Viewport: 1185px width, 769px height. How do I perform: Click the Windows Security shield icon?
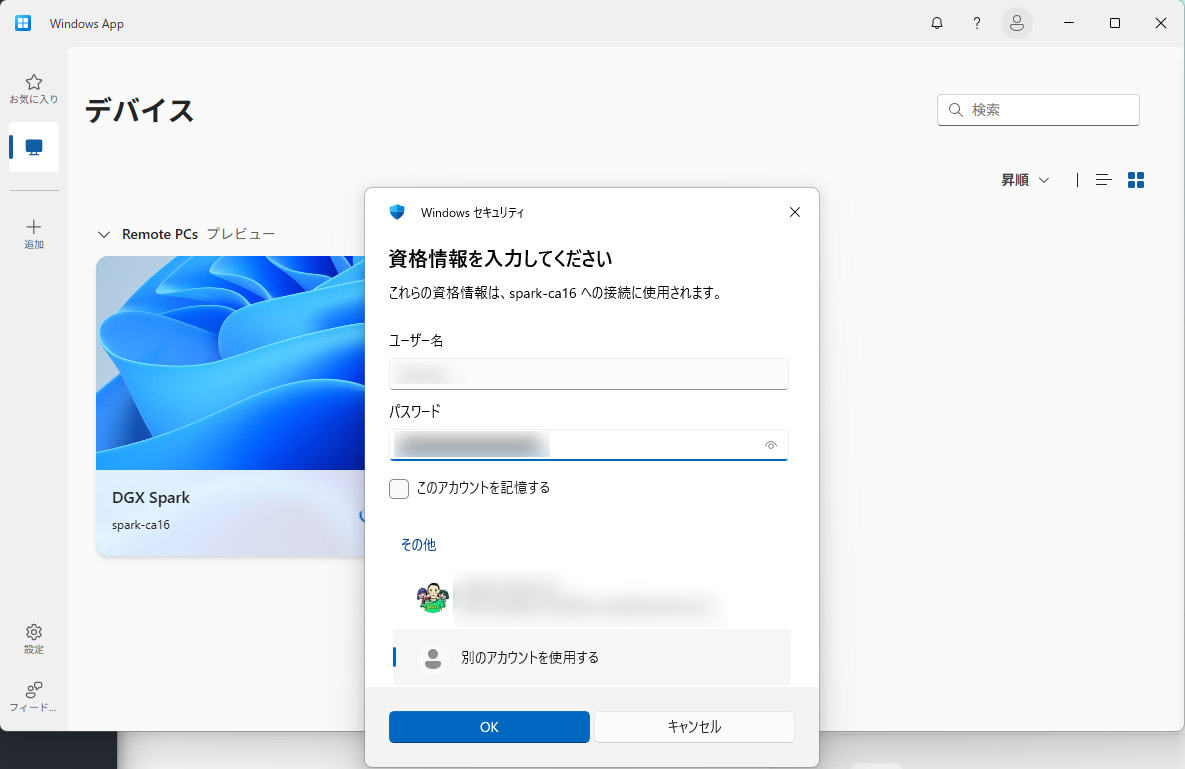[x=397, y=212]
